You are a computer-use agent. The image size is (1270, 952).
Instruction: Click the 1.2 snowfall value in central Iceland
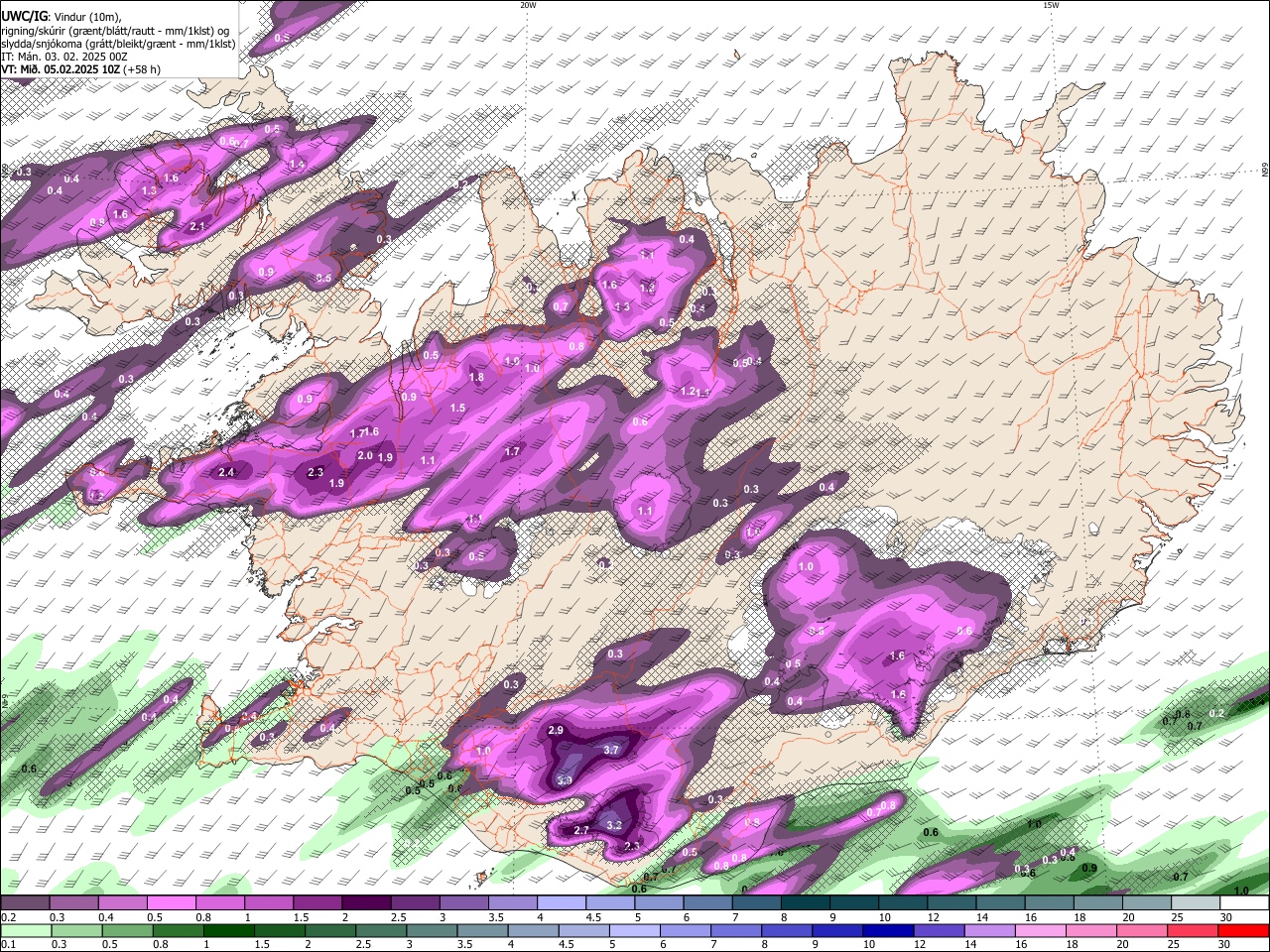pyautogui.click(x=688, y=392)
